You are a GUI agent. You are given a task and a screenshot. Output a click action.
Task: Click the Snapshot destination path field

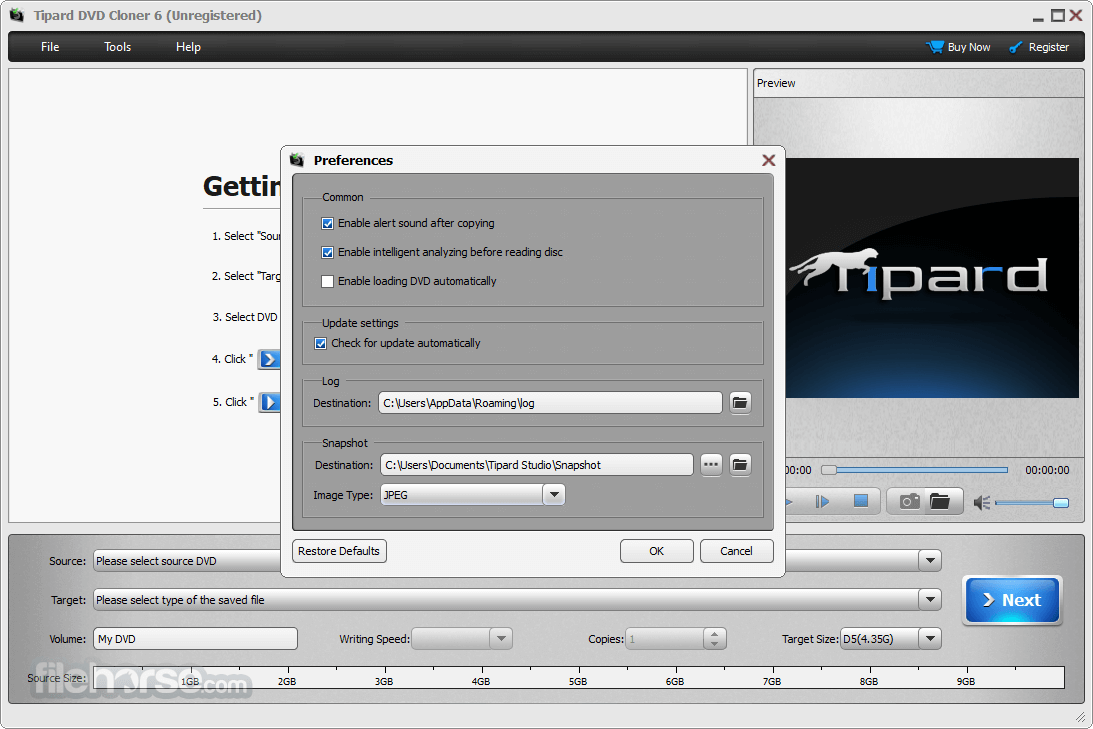pyautogui.click(x=537, y=465)
